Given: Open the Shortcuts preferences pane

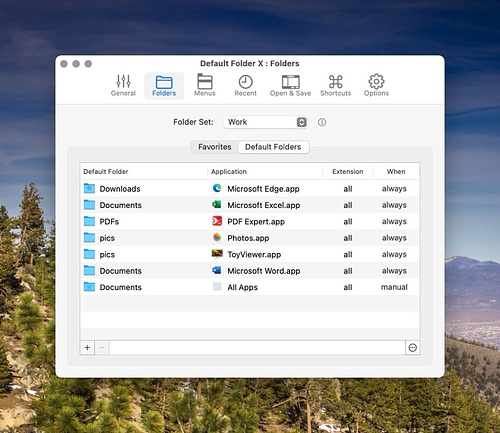Looking at the screenshot, I should point(336,85).
